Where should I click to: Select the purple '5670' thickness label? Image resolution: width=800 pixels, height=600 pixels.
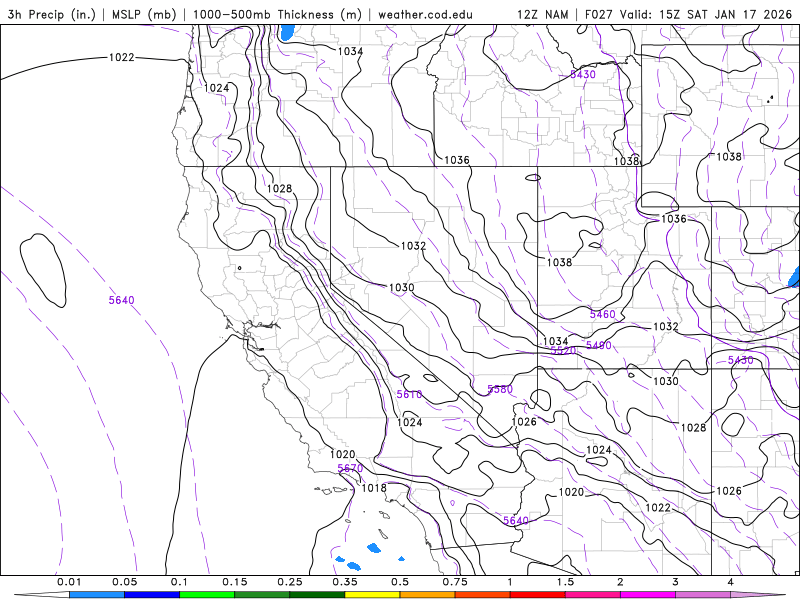[x=350, y=468]
